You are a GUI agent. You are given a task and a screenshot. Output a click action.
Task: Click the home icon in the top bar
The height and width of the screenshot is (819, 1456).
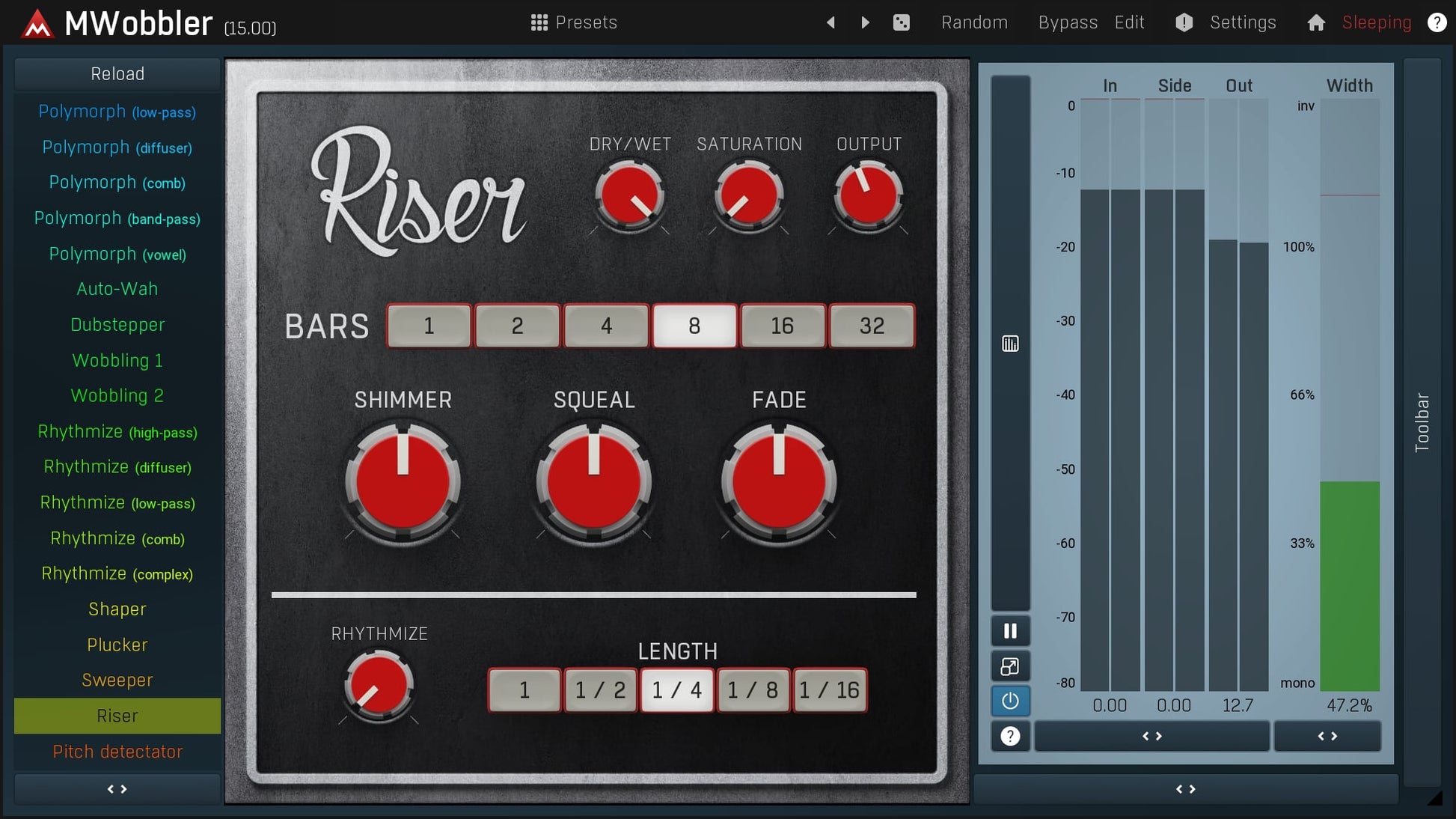pos(1316,22)
